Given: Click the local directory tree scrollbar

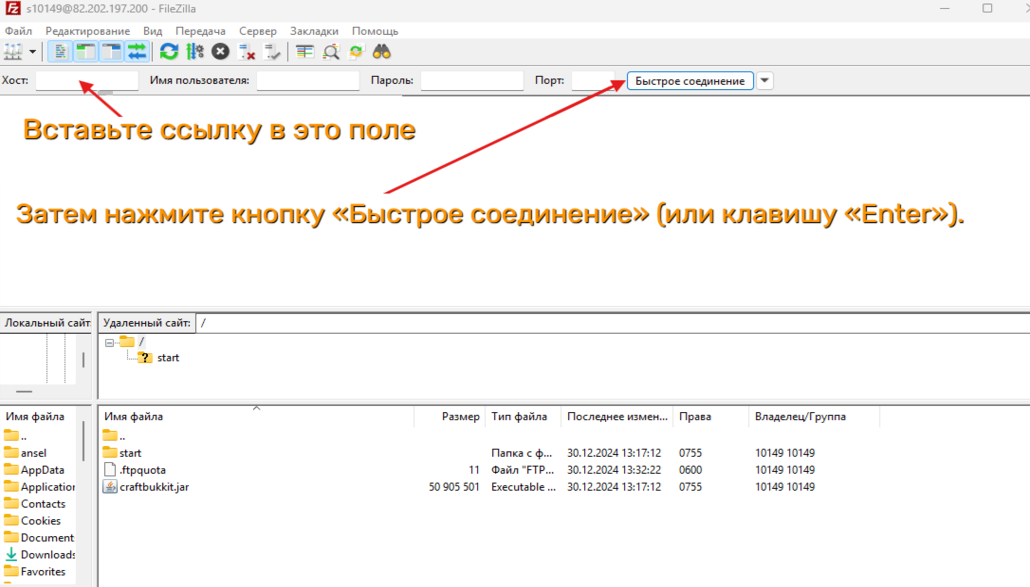Looking at the screenshot, I should click(83, 360).
